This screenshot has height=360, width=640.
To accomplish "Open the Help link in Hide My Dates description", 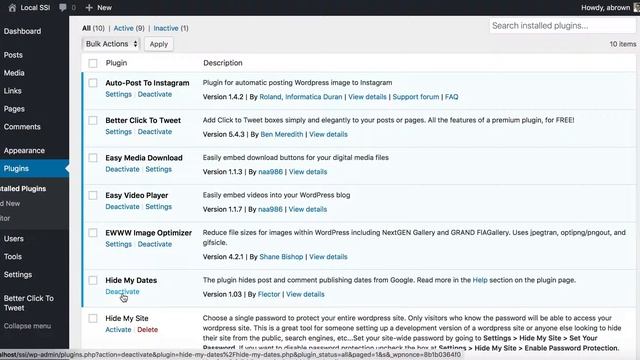I will [480, 280].
